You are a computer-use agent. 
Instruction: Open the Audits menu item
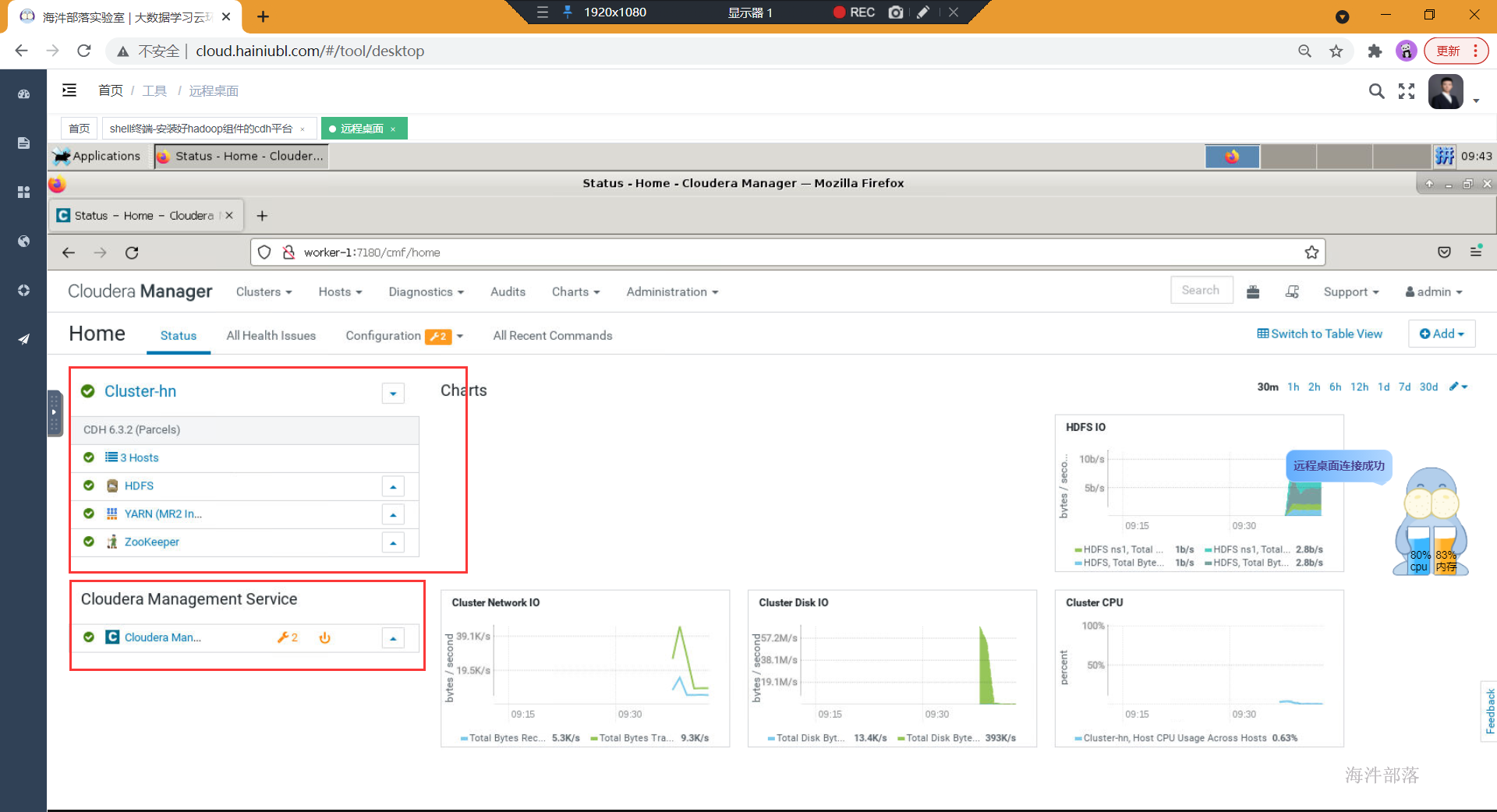coord(508,292)
